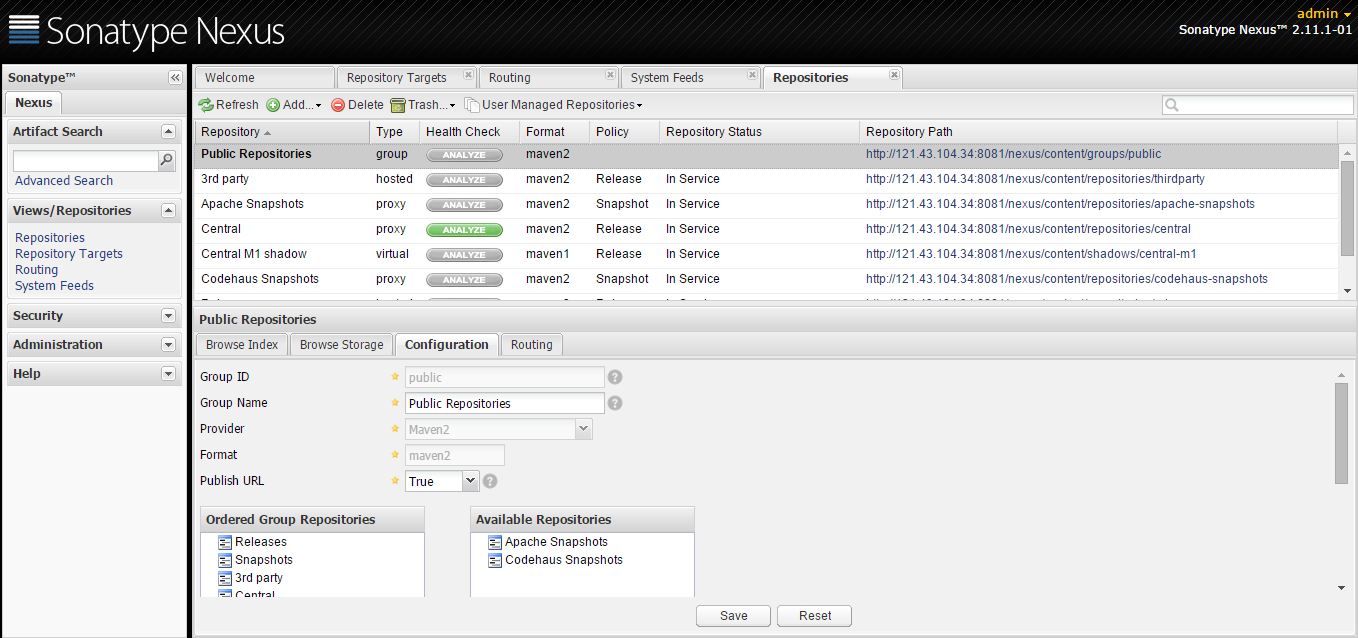The width and height of the screenshot is (1358, 638).
Task: Open the Trash dropdown menu
Action: [x=422, y=105]
